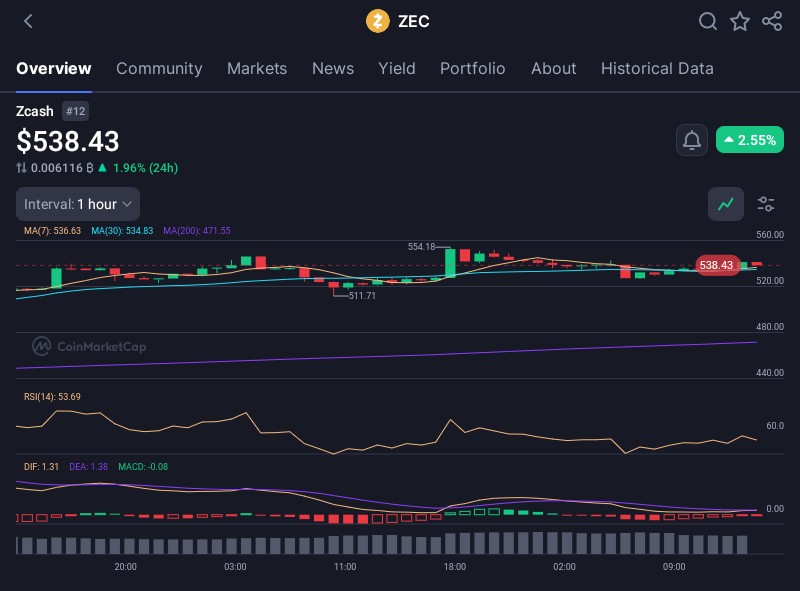Tap the Zcash coin logo

click(378, 21)
